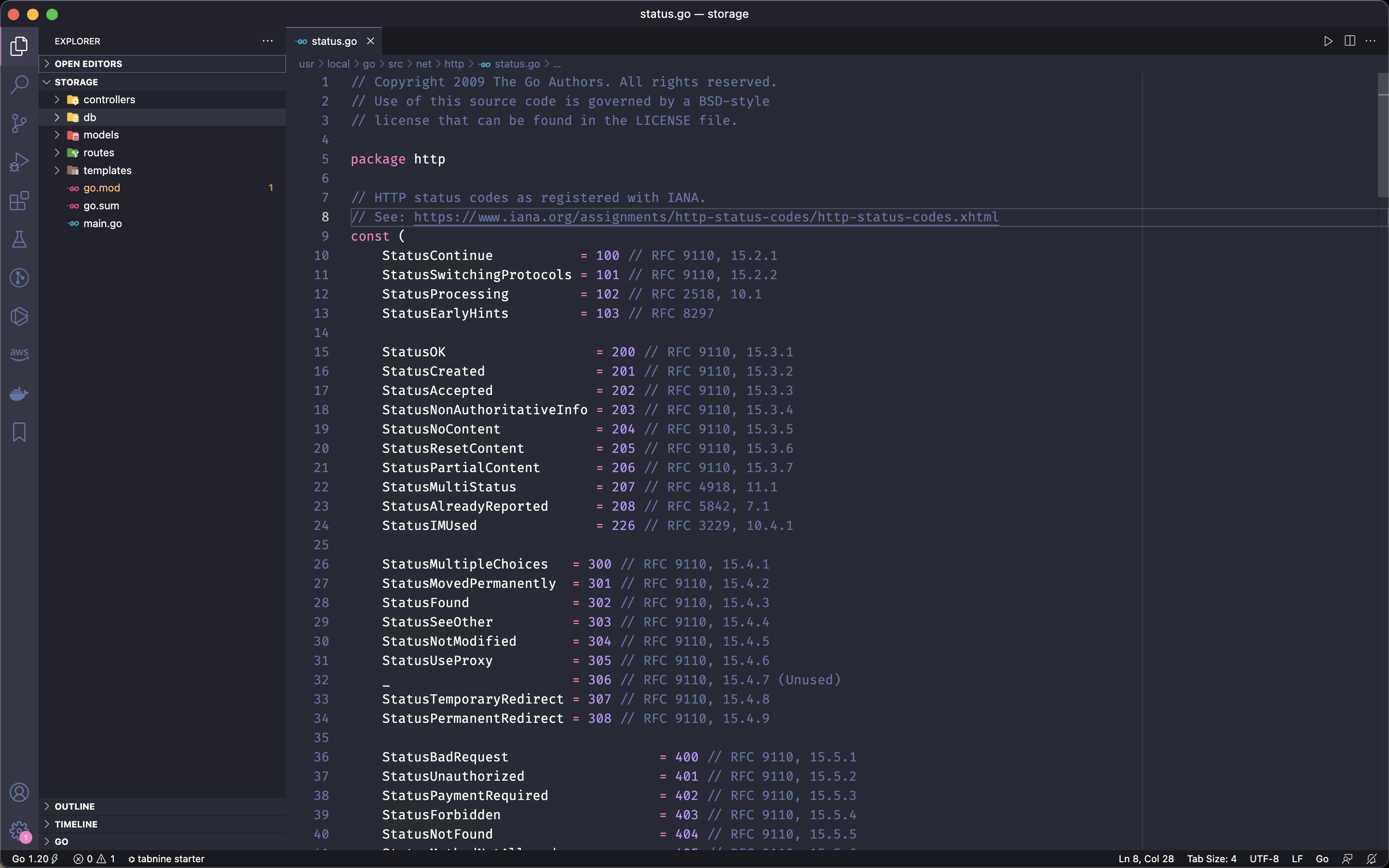Click the go.mod file with error badge
Image resolution: width=1389 pixels, height=868 pixels.
click(100, 187)
